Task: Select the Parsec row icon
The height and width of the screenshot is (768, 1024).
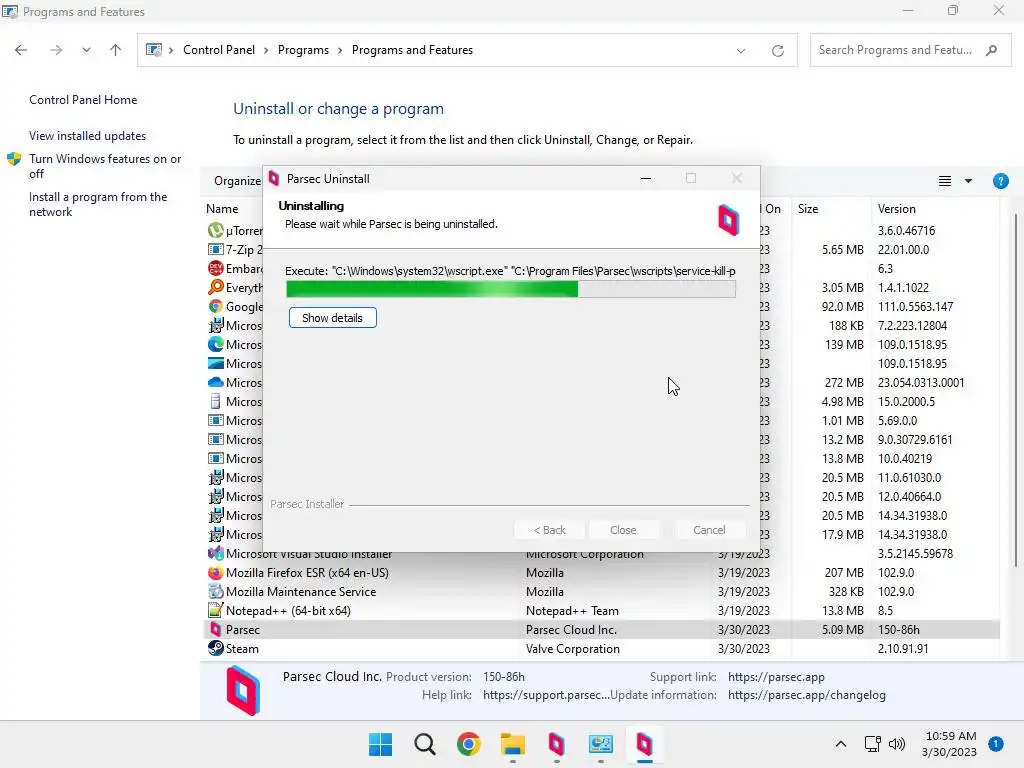Action: click(216, 630)
